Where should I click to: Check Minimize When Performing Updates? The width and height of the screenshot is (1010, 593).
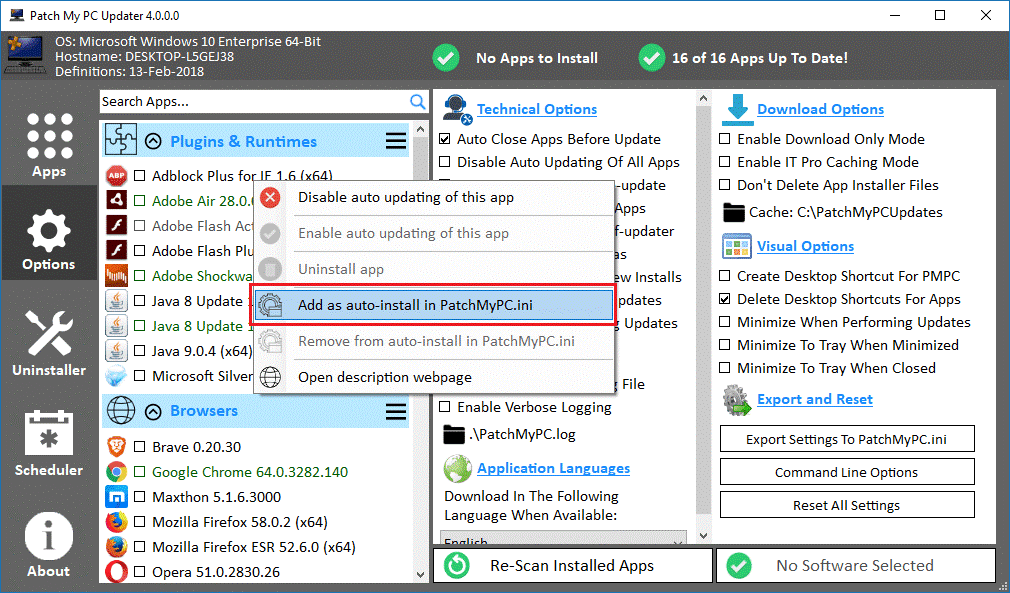click(725, 322)
